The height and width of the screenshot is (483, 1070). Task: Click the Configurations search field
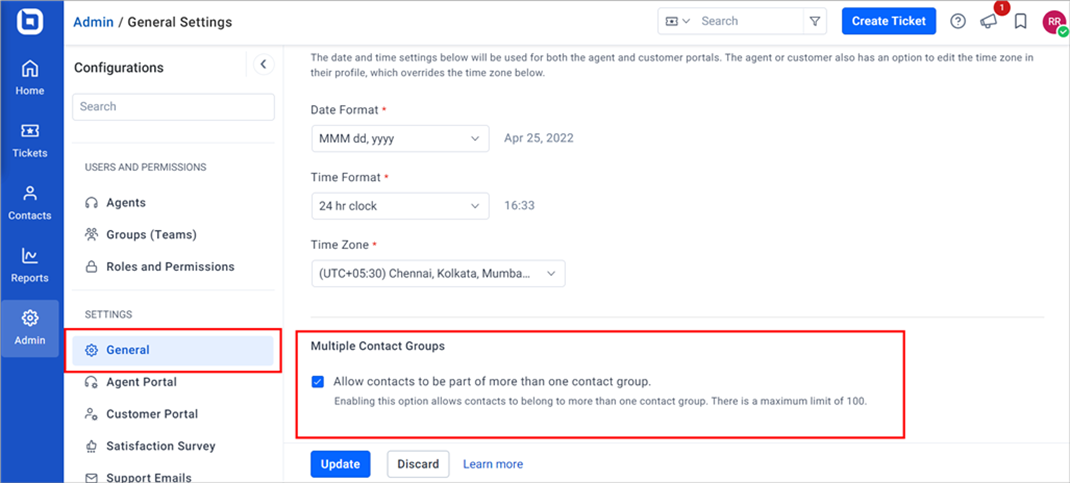pos(173,107)
